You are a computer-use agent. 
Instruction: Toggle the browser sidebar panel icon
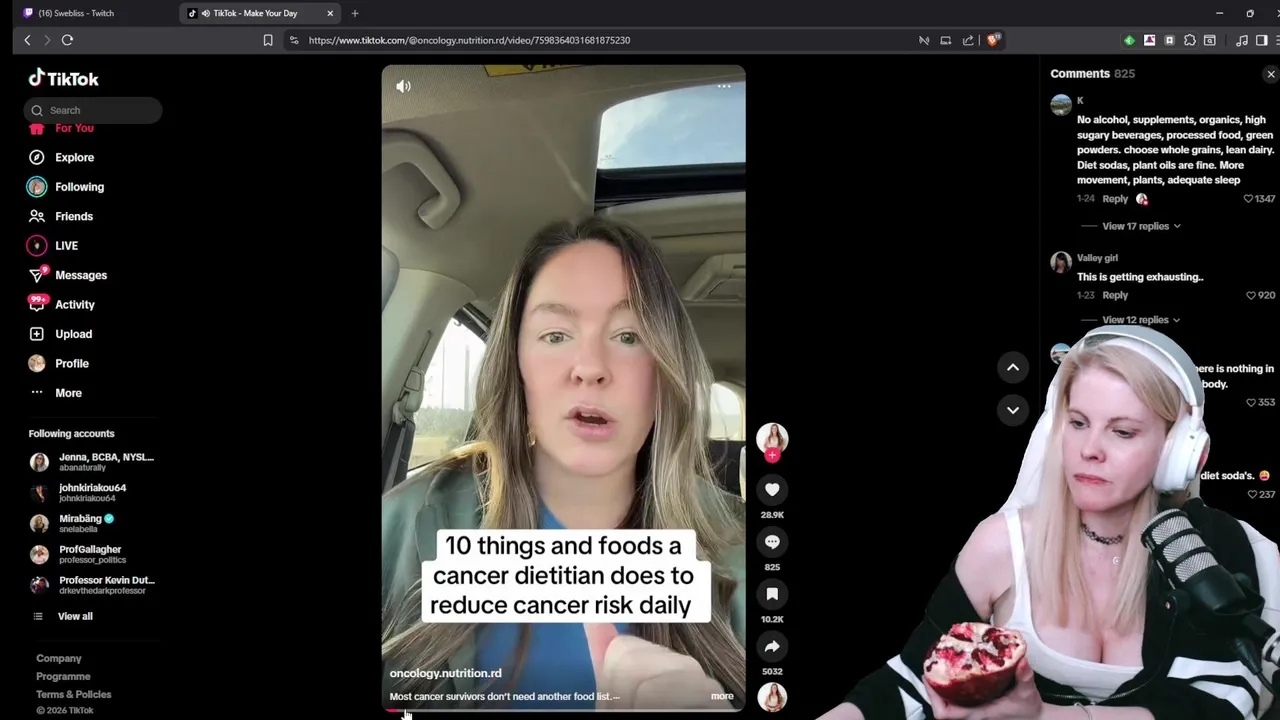(1261, 40)
